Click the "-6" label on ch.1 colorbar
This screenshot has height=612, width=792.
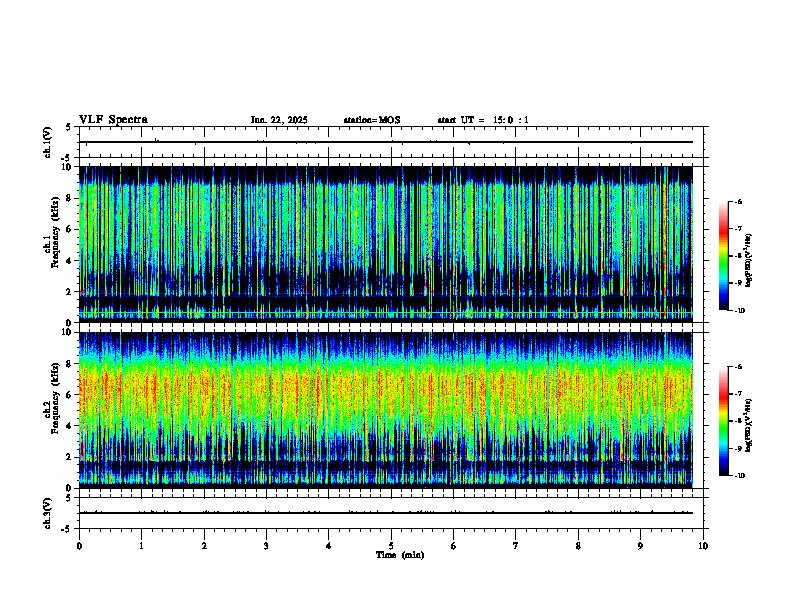tap(738, 202)
